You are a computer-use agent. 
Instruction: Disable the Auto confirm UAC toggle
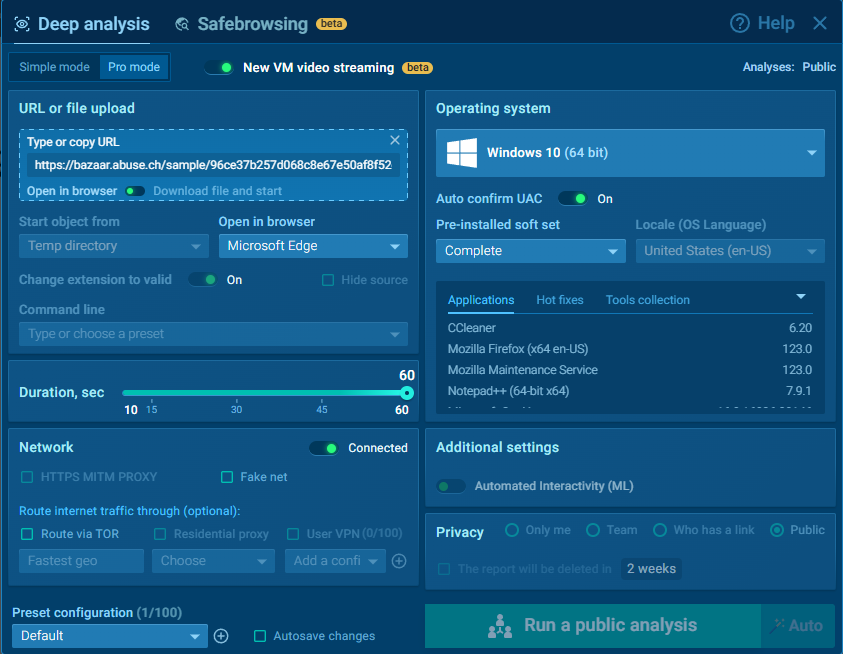pyautogui.click(x=573, y=199)
